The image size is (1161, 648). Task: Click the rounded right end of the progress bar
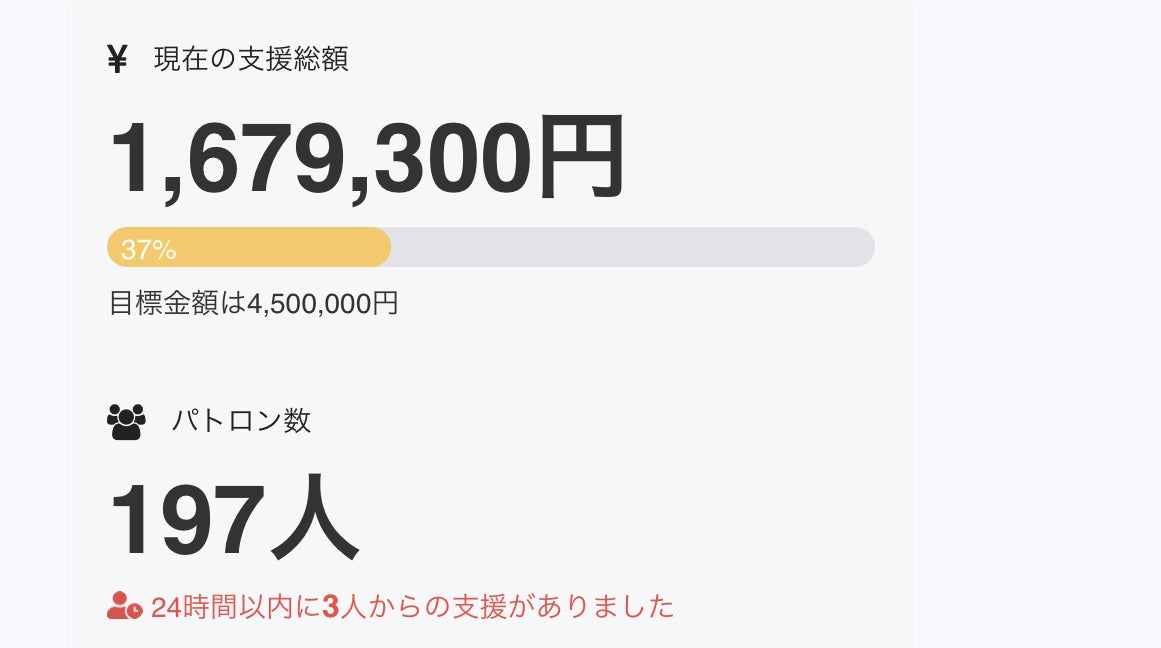864,247
